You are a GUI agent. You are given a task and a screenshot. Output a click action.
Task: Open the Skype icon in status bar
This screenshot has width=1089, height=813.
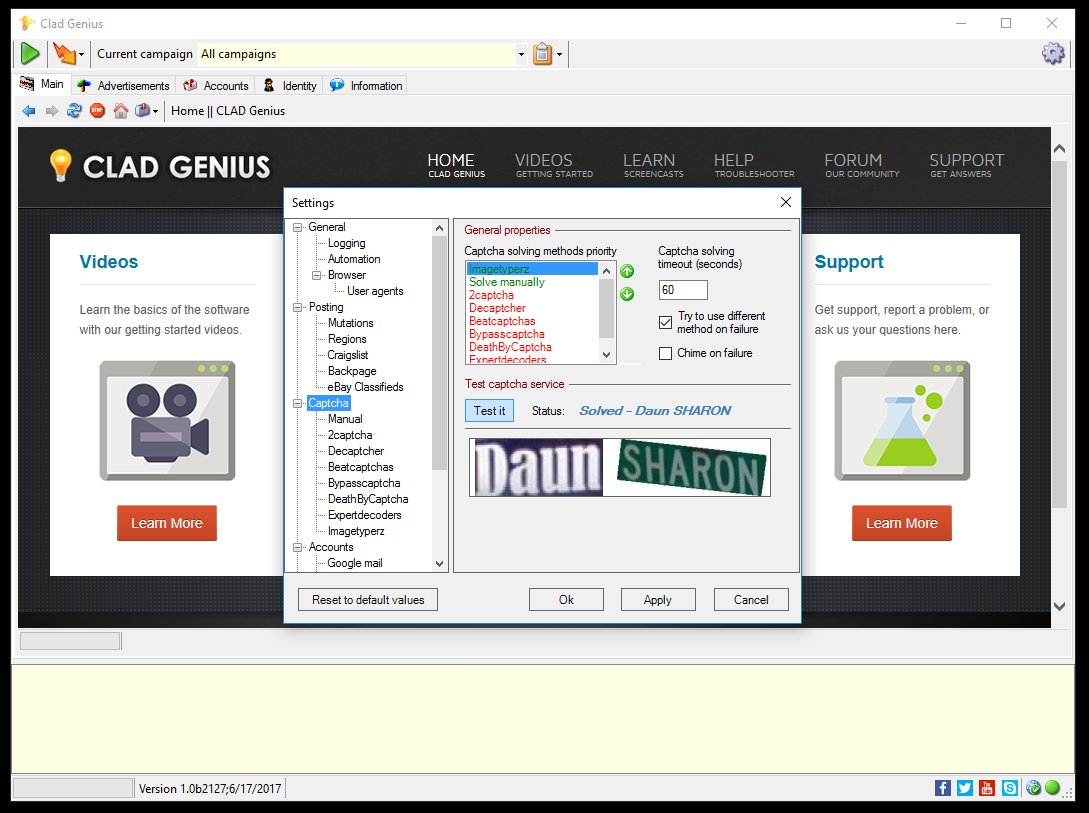pos(1010,787)
